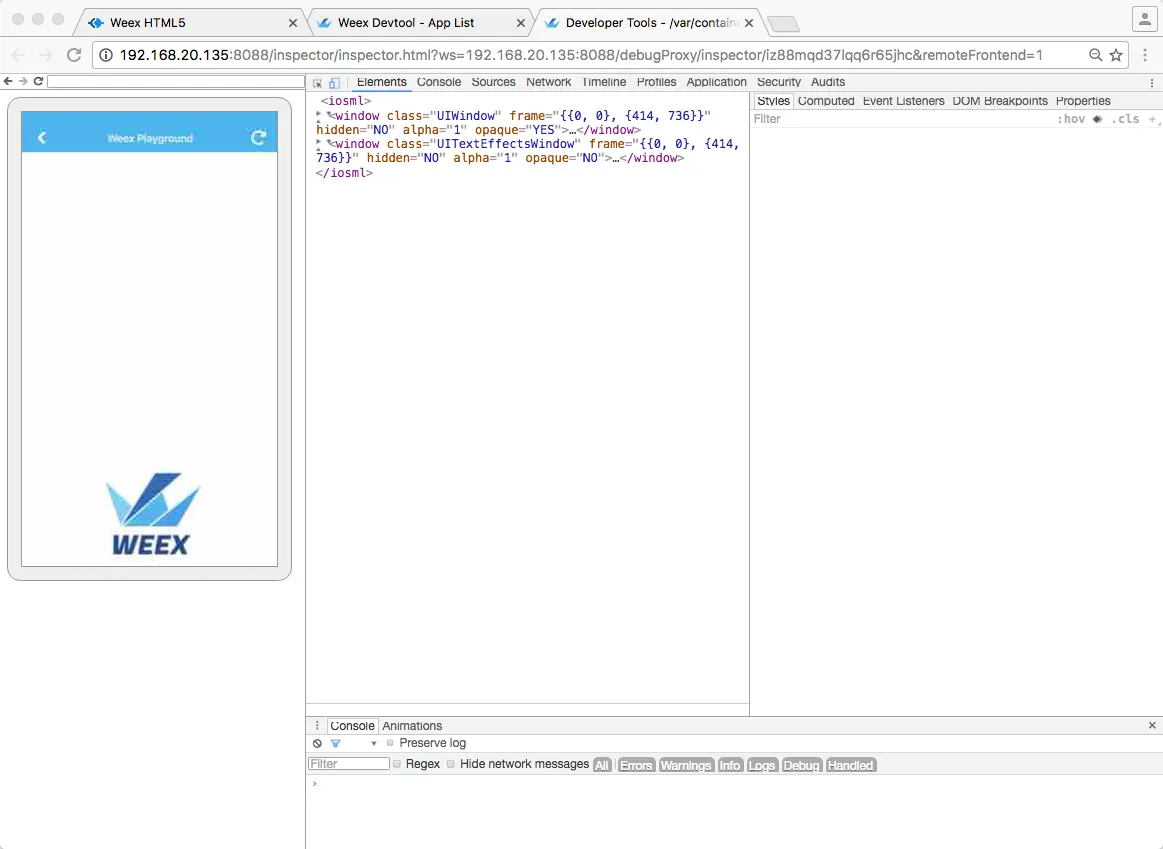Open the Application panel tab
This screenshot has width=1163, height=849.
[716, 82]
